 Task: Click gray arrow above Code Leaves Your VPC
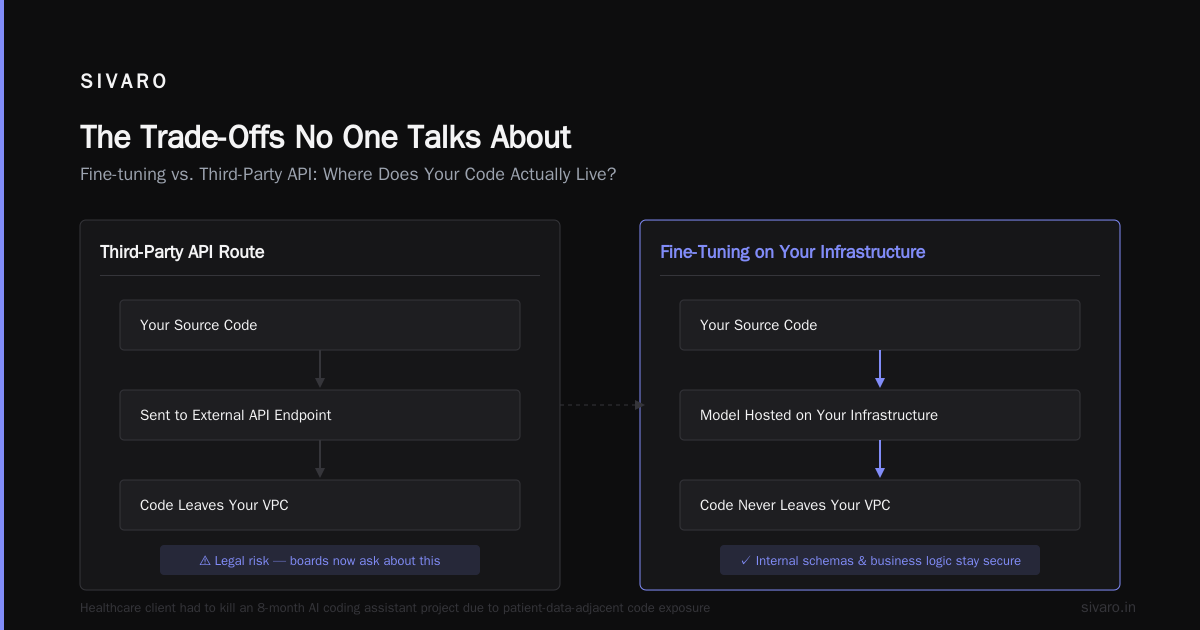320,459
